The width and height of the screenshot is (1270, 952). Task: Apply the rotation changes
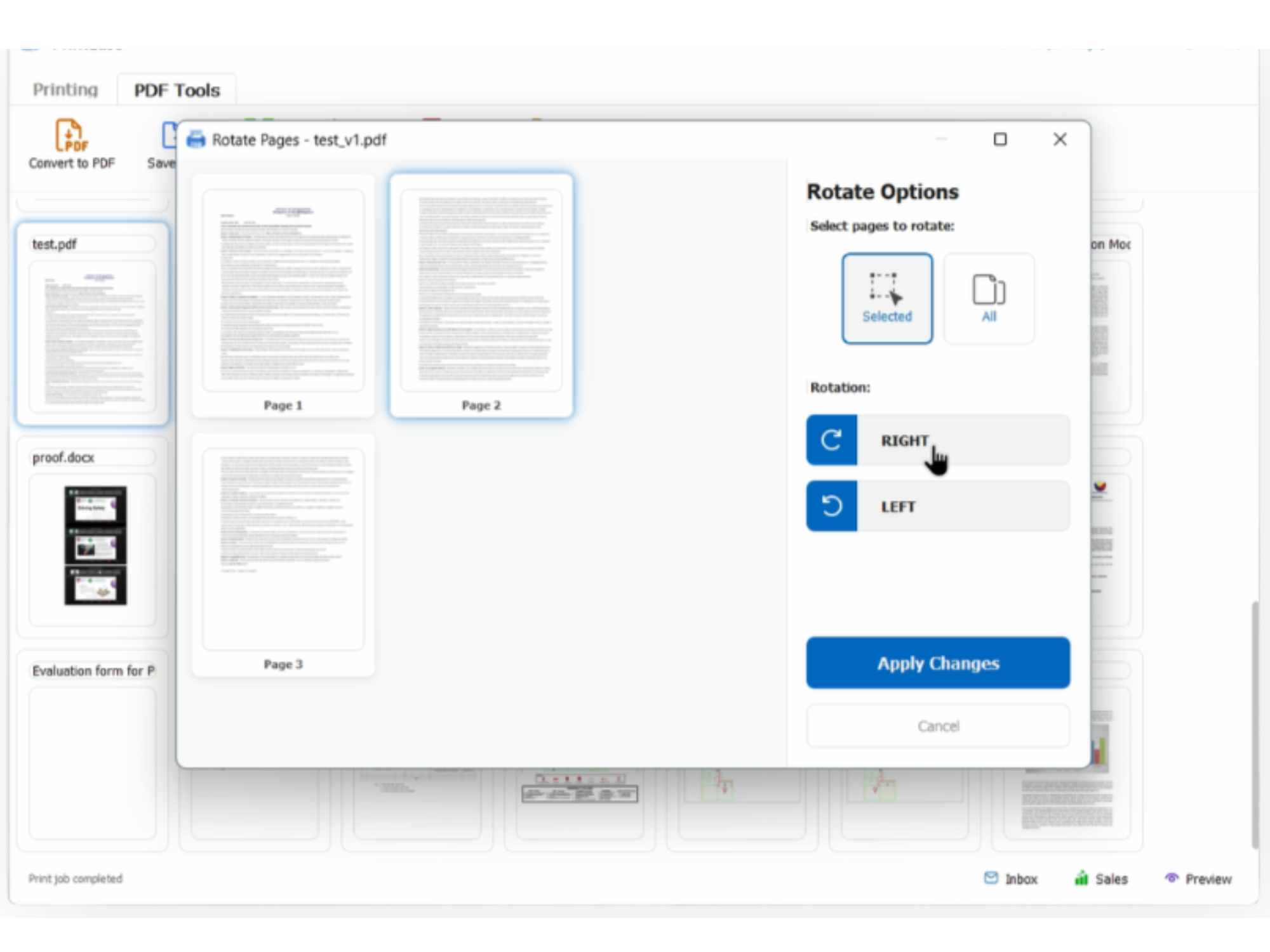(x=938, y=663)
